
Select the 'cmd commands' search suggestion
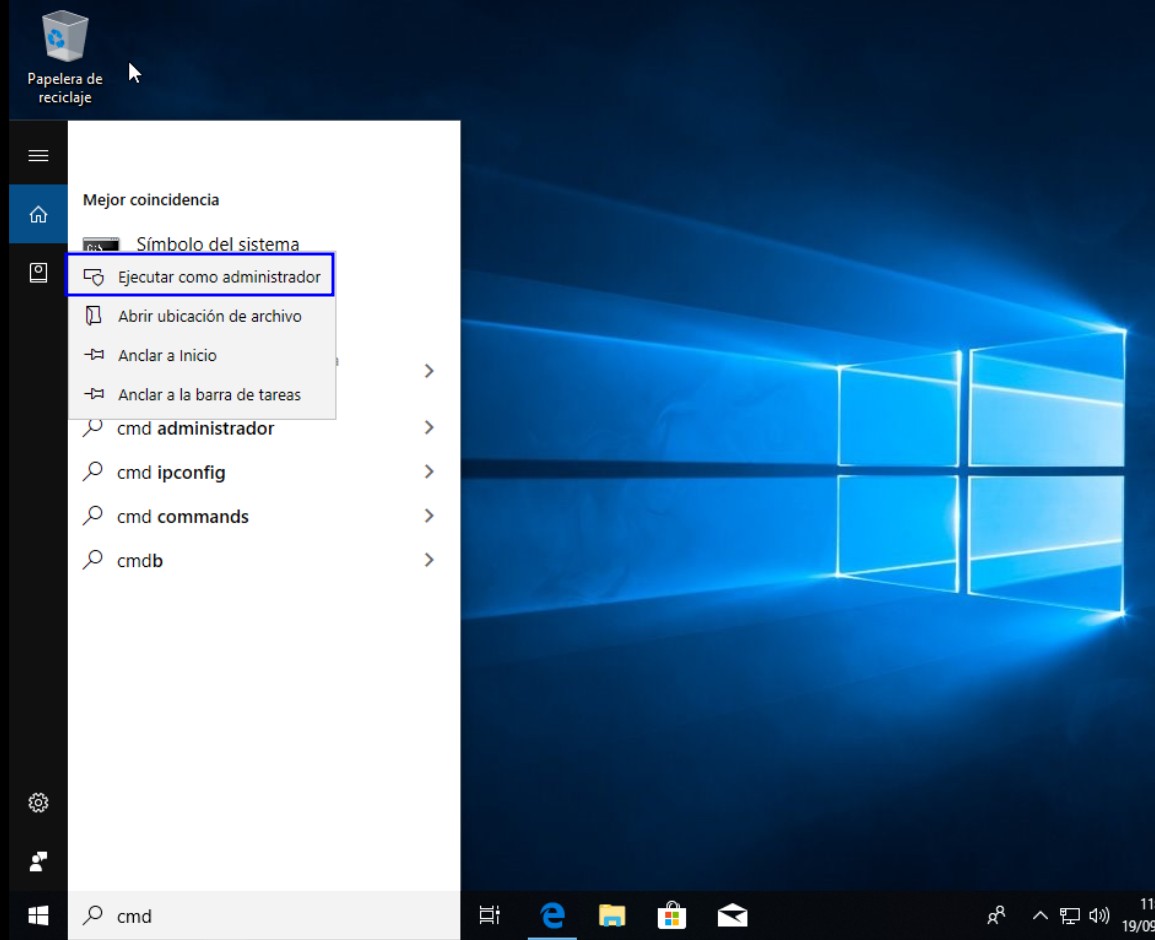pos(183,516)
